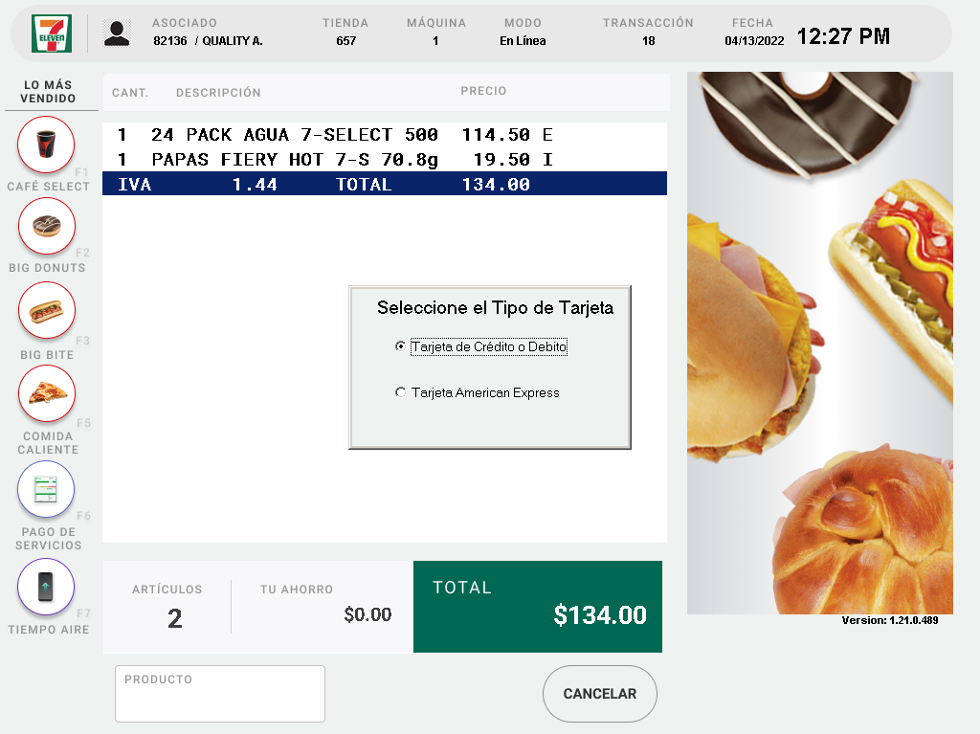The image size is (980, 734).
Task: Click the green Total $134.00 panel
Action: point(537,606)
